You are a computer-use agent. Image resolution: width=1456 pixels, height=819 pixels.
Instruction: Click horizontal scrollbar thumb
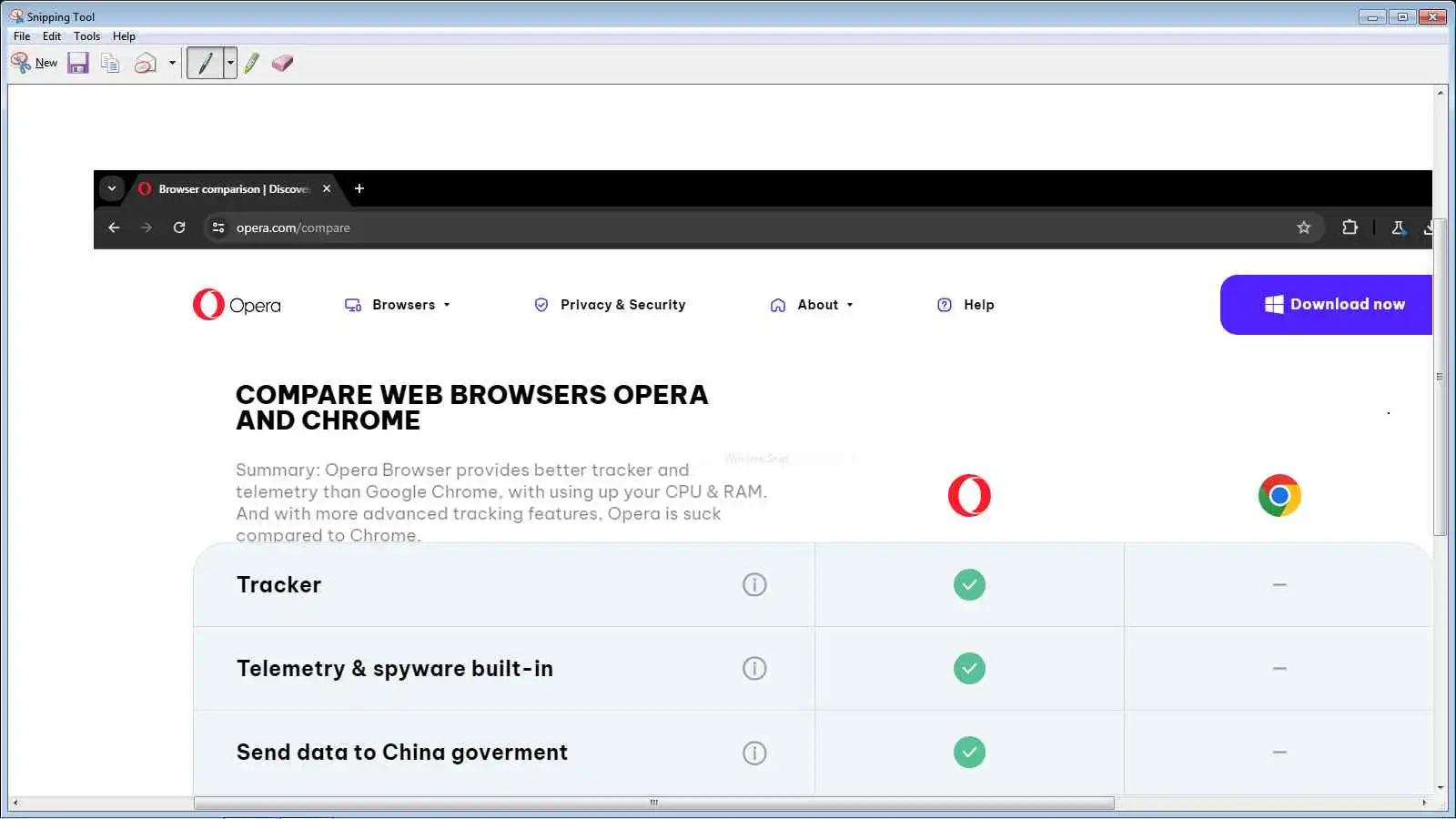click(x=653, y=803)
